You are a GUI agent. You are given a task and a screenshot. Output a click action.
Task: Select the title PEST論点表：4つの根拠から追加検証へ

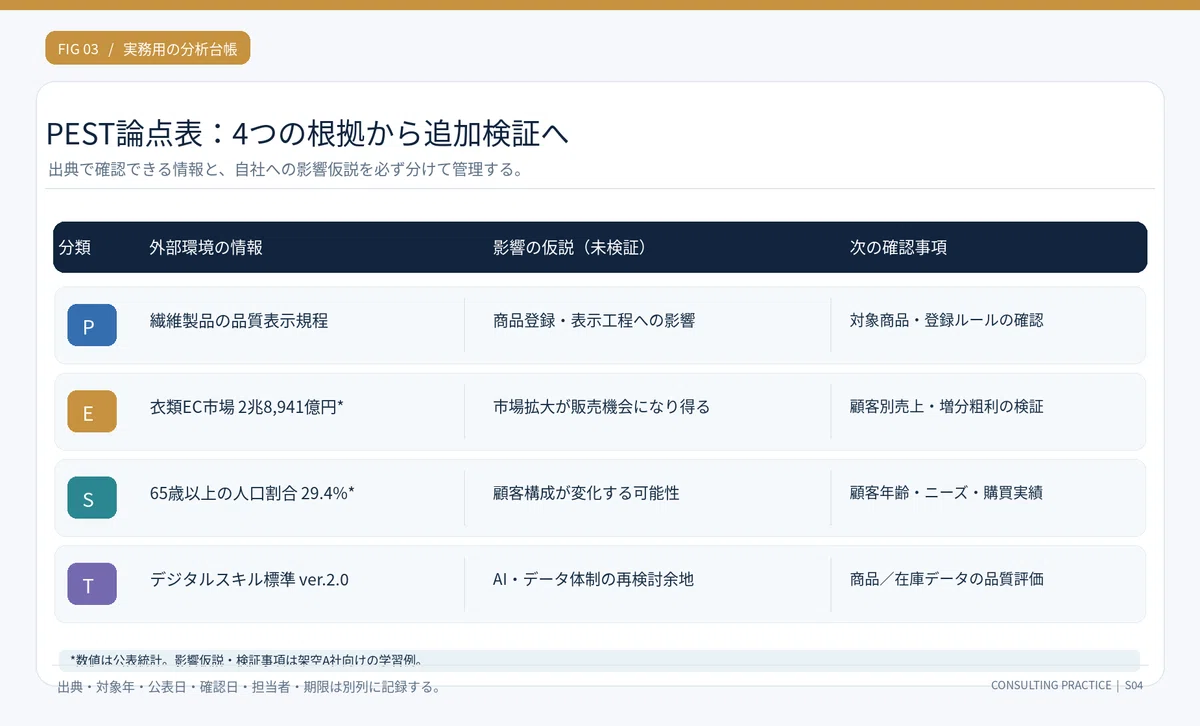click(308, 133)
